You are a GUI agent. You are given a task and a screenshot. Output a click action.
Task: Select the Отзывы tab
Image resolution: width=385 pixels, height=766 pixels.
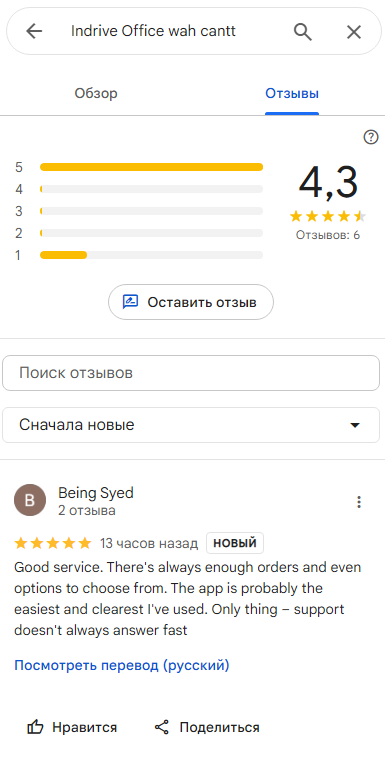(292, 93)
